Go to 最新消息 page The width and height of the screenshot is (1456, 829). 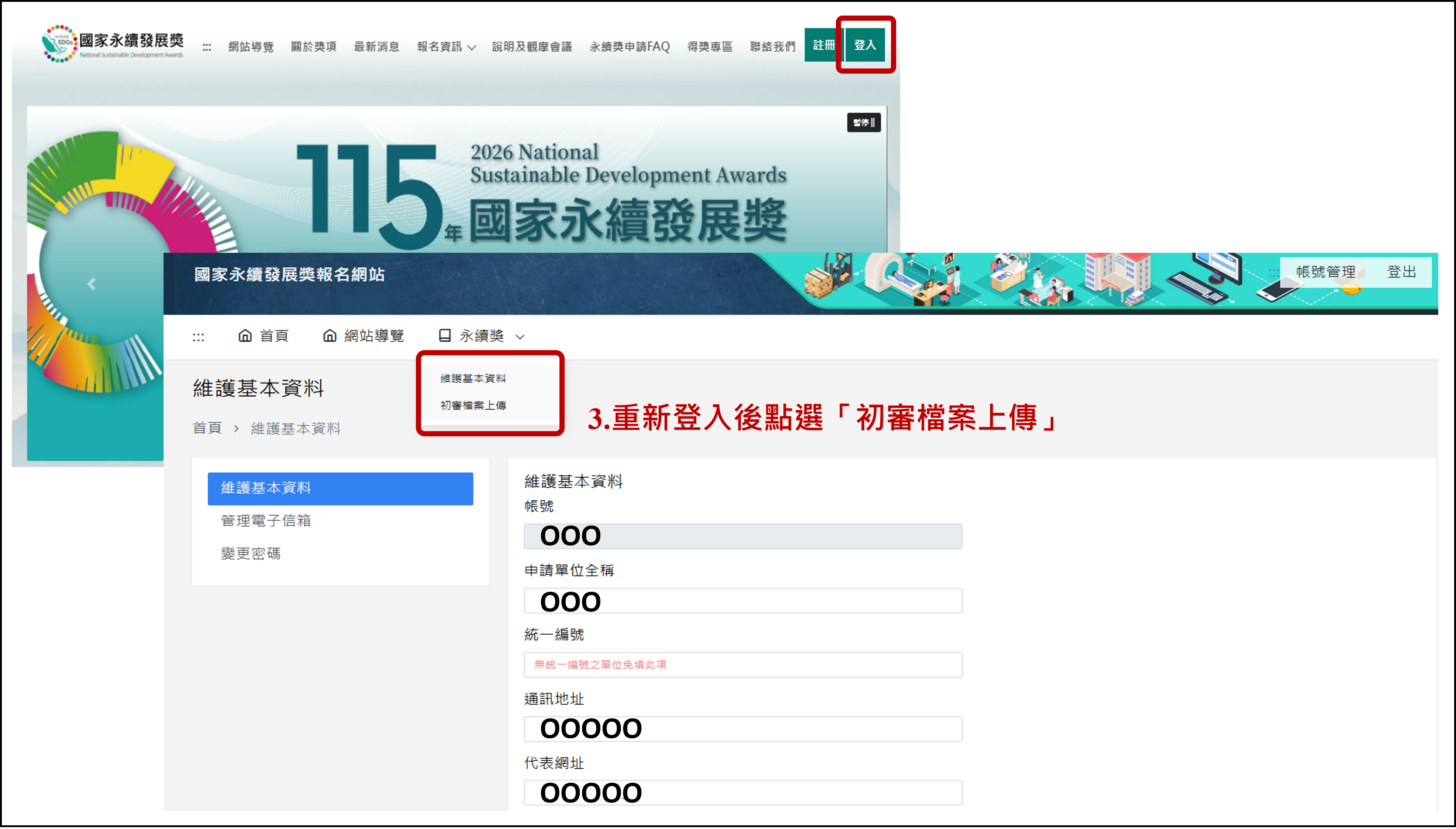(x=376, y=47)
